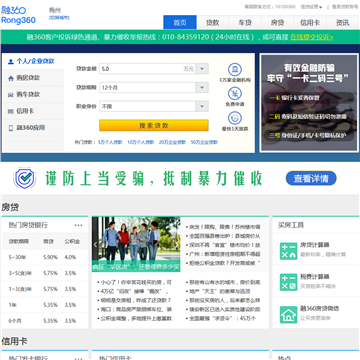This screenshot has height=360, width=360.
Task: Show the previous slide in the image carousel
Action: pos(95,245)
